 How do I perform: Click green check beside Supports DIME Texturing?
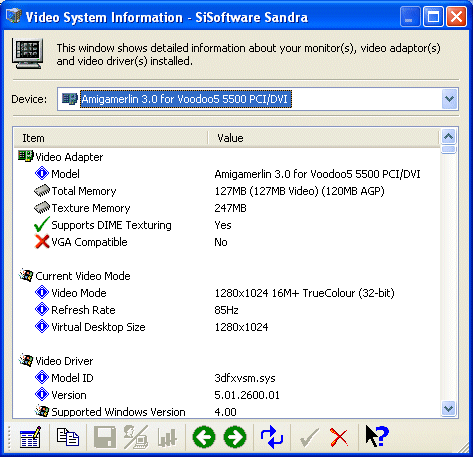pyautogui.click(x=42, y=224)
